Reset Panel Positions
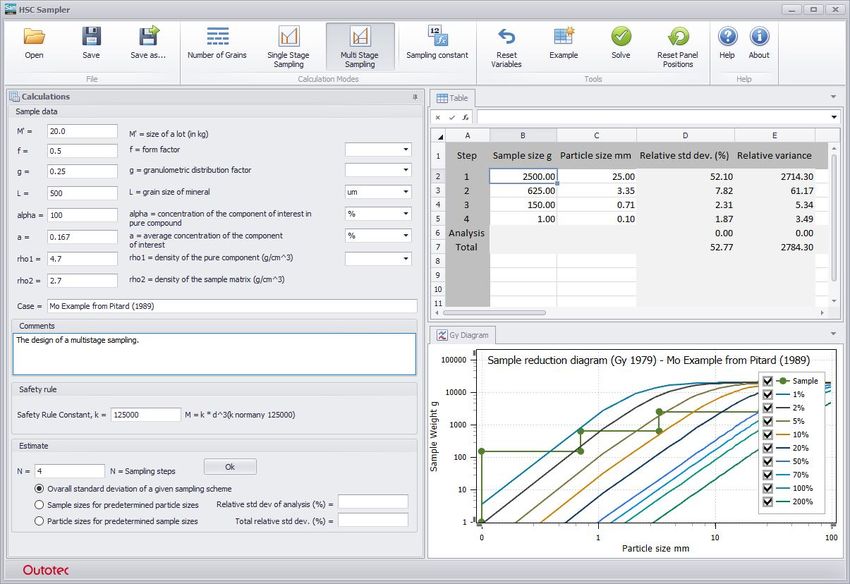This screenshot has height=584, width=850. coord(678,47)
